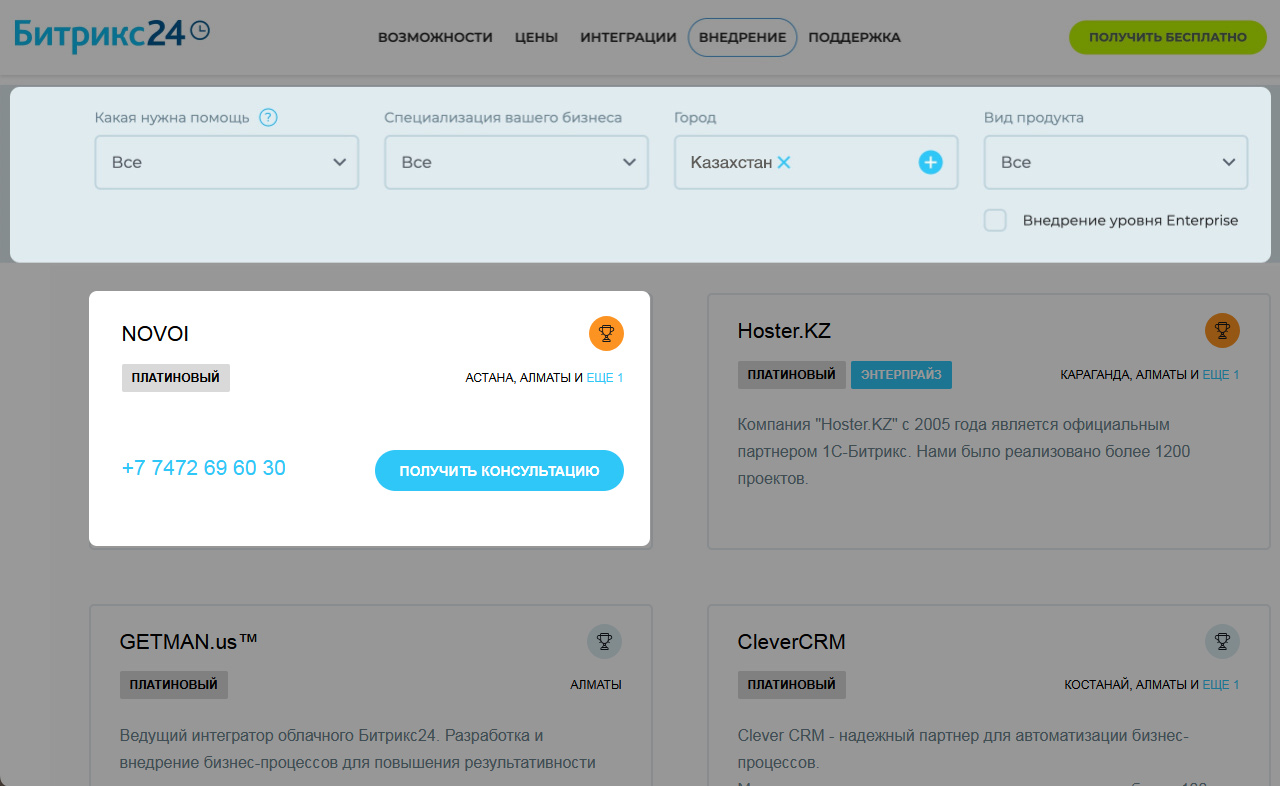Image resolution: width=1280 pixels, height=786 pixels.
Task: Click the help question mark icon
Action: click(x=268, y=117)
